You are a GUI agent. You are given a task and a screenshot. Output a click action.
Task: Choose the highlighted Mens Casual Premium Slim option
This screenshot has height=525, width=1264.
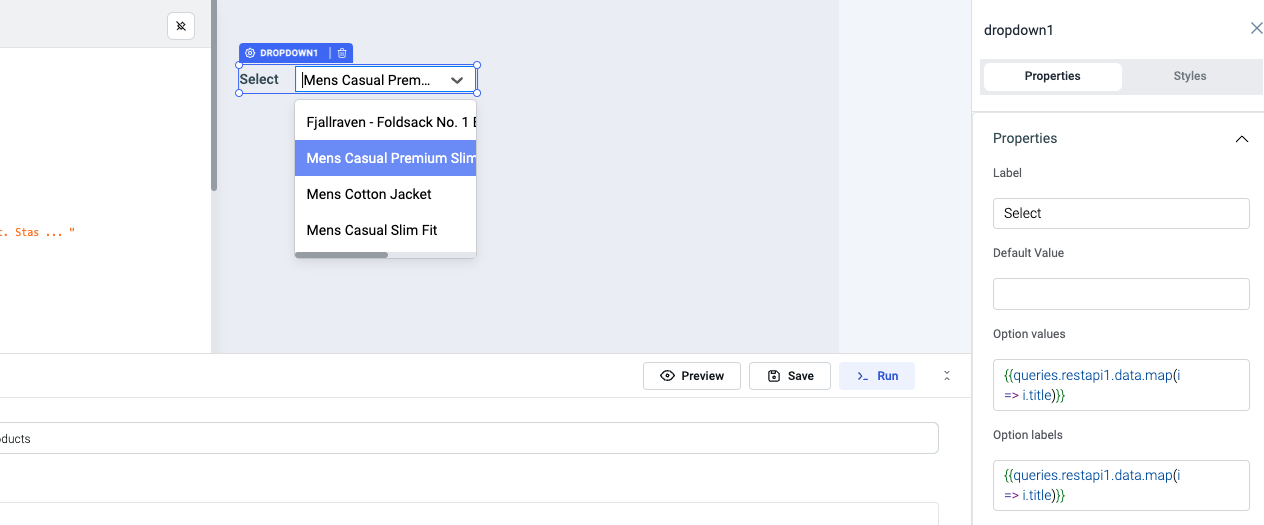(386, 158)
